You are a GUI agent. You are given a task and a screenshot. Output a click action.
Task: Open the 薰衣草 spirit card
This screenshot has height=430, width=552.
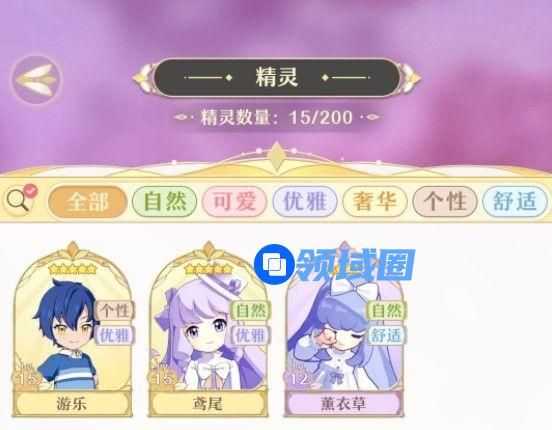click(x=344, y=330)
